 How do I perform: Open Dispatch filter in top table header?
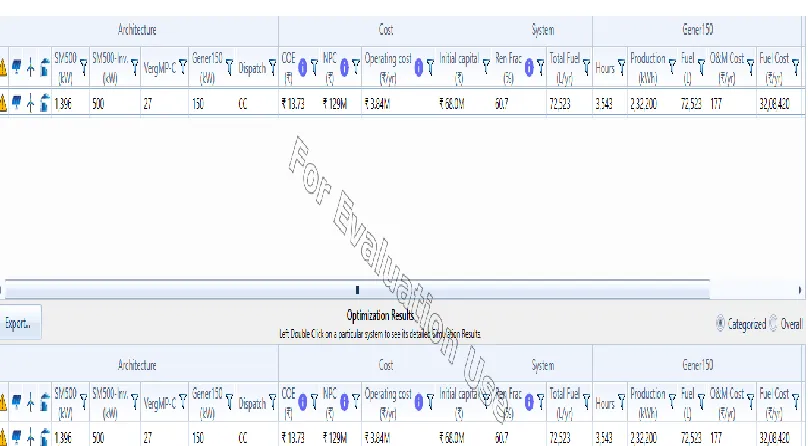(x=273, y=67)
